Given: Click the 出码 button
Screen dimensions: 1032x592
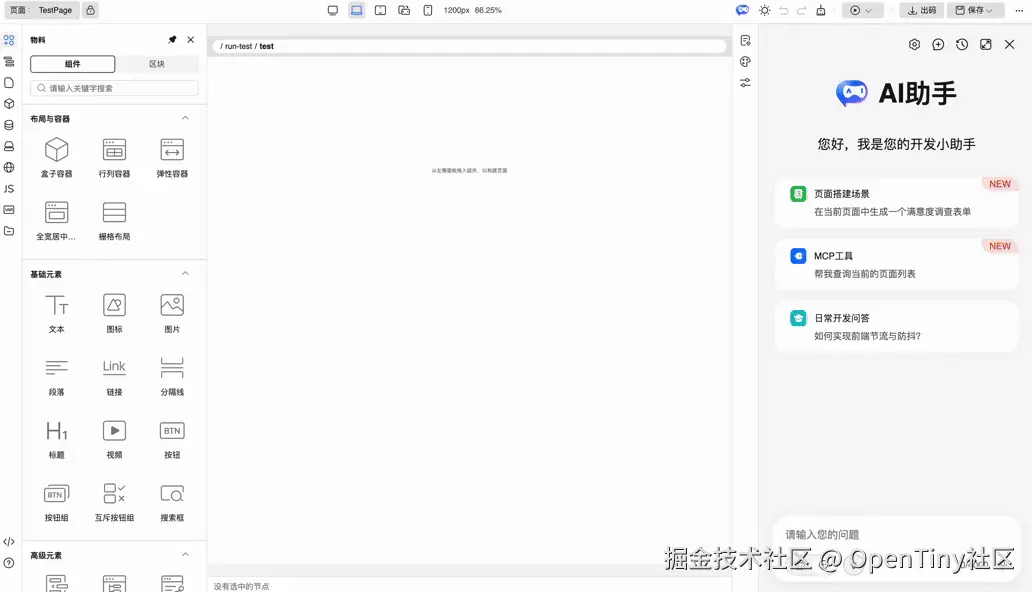Looking at the screenshot, I should (x=921, y=10).
